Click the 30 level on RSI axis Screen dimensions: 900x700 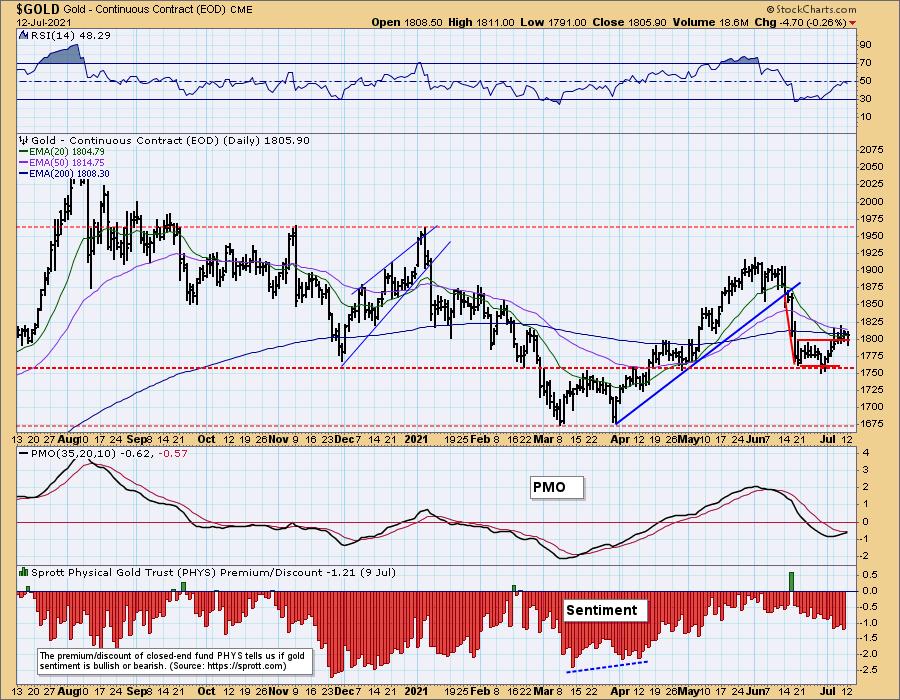pyautogui.click(x=866, y=99)
